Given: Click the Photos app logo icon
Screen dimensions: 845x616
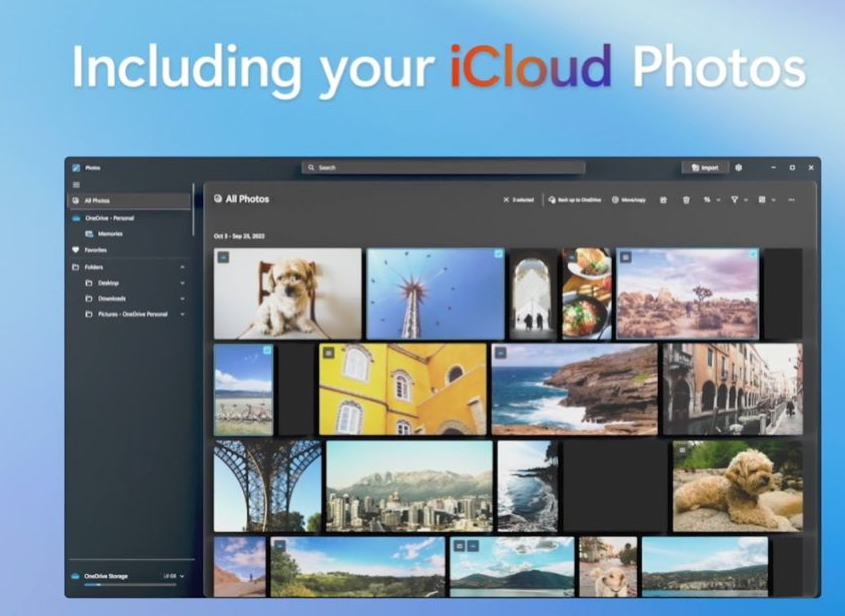Looking at the screenshot, I should 76,168.
